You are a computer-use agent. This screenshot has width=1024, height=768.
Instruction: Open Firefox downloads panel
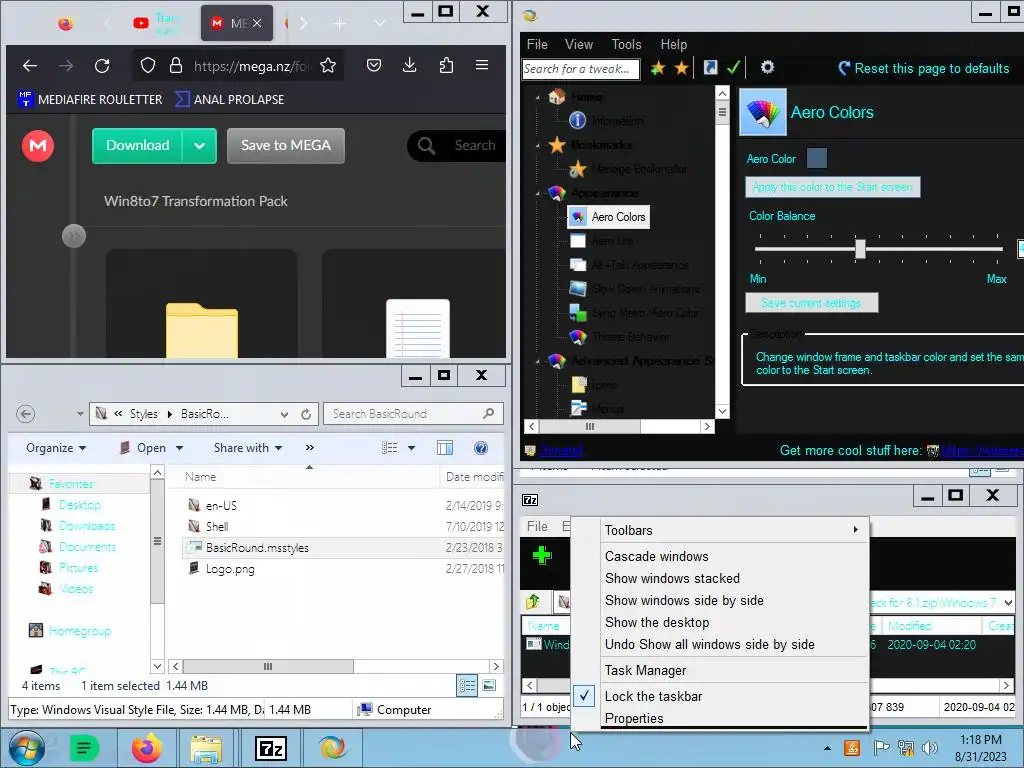(409, 65)
